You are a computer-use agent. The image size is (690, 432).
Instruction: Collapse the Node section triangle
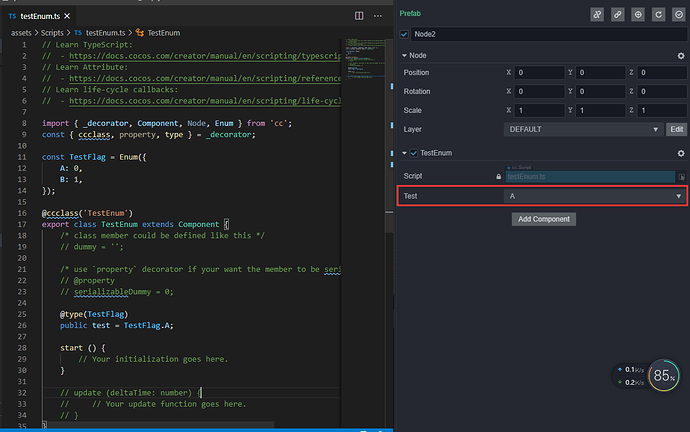(x=404, y=55)
